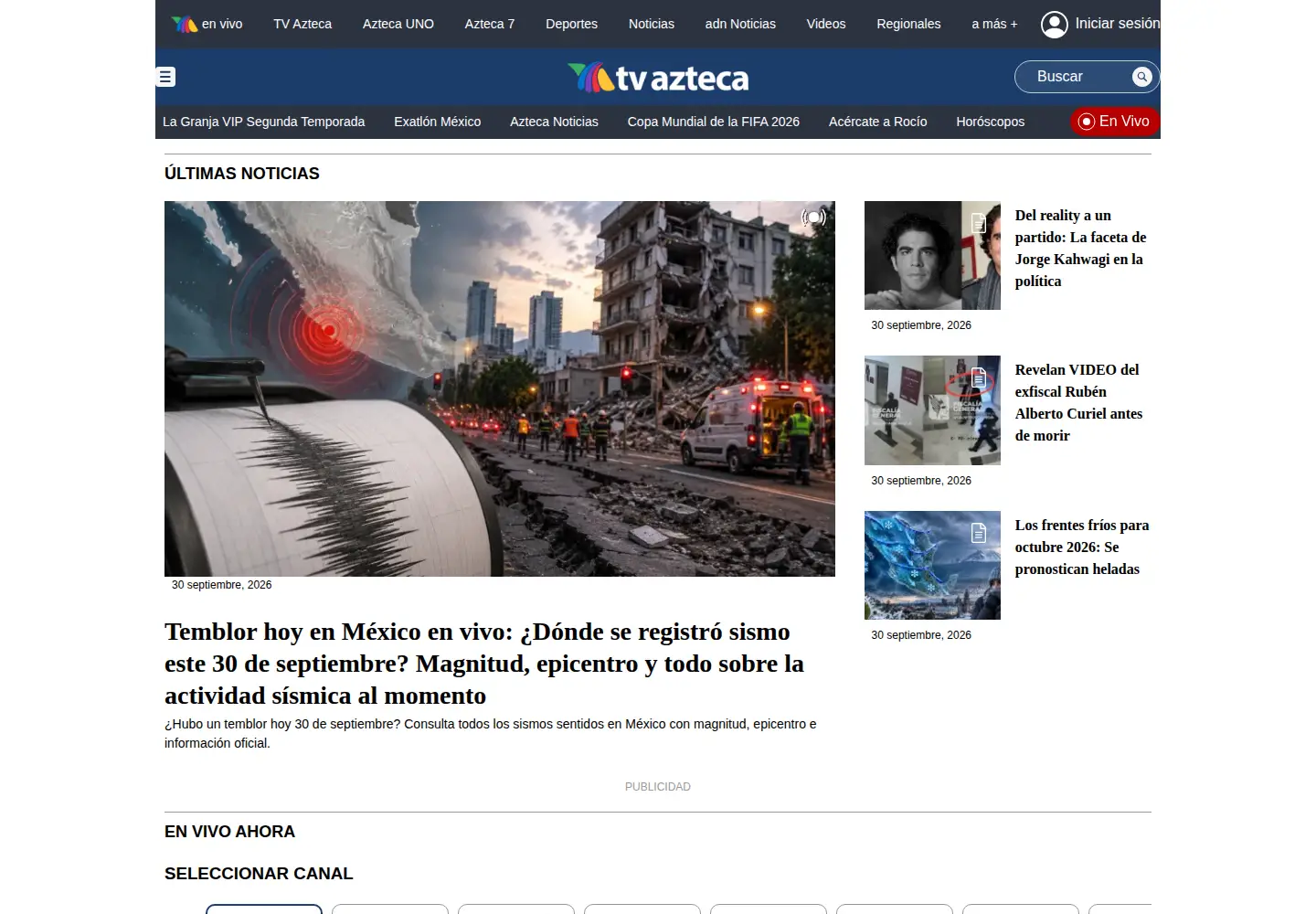Open the earthquake main story image
Screen dimensions: 1316x914
[x=500, y=388]
